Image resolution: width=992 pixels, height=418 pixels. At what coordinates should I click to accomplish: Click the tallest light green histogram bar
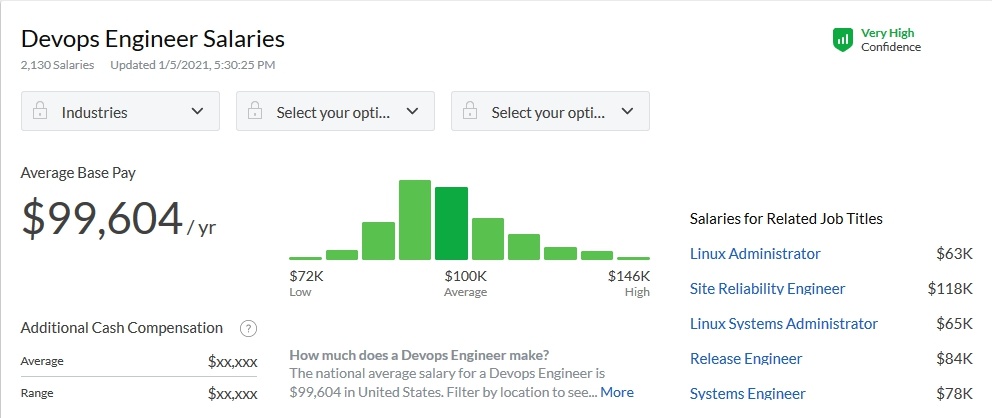(414, 220)
